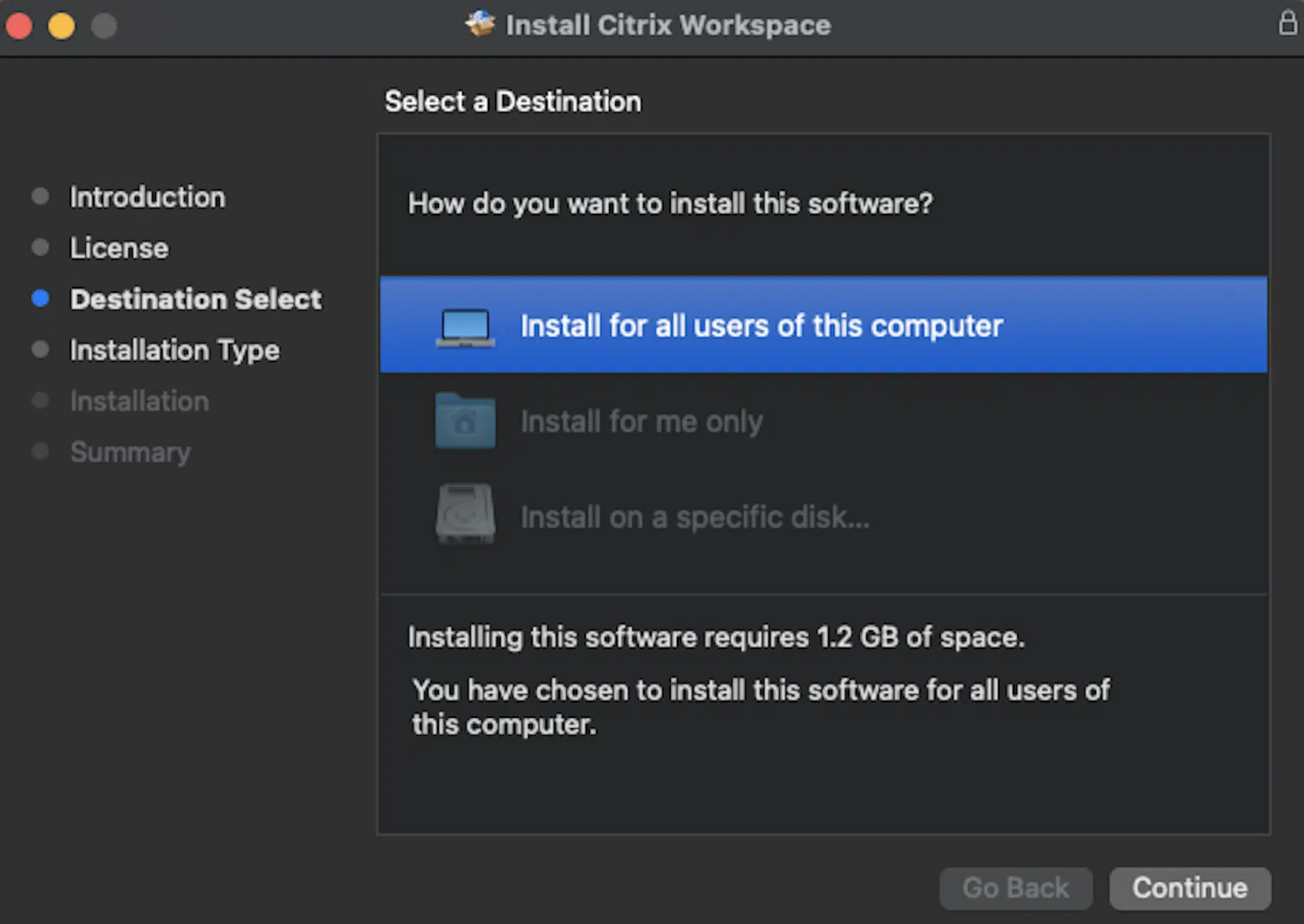1304x924 pixels.
Task: Minimize the installer with the yellow button
Action: tap(61, 26)
